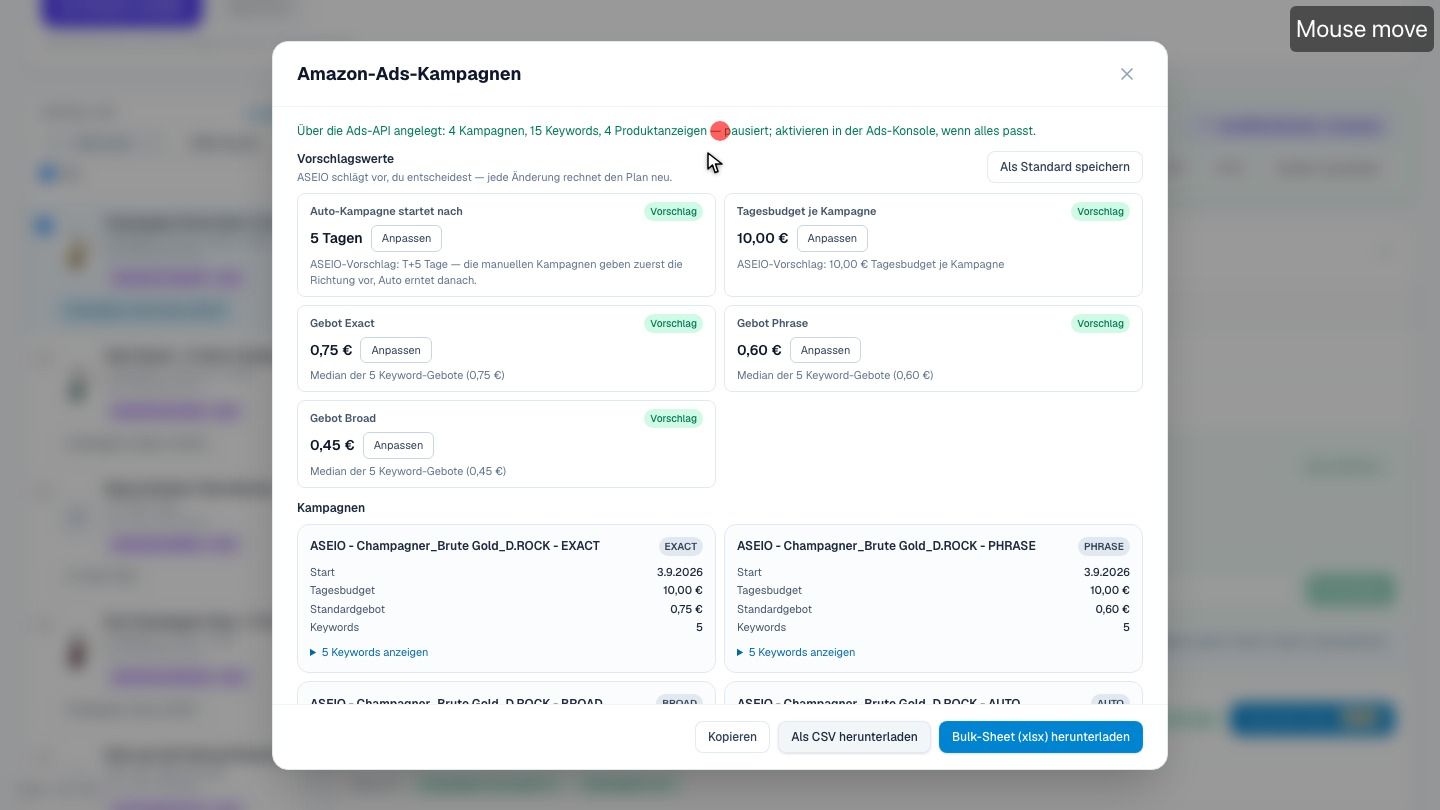Click the "Vorschlagswerte" section heading
The image size is (1440, 810).
coord(345,159)
